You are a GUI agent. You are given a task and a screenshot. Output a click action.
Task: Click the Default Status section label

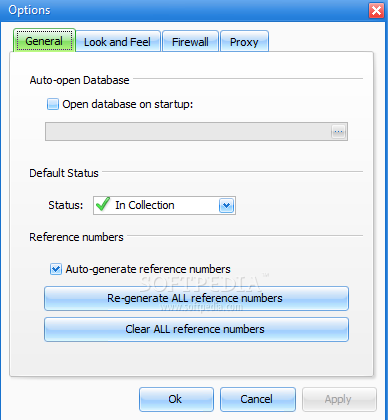(x=64, y=173)
